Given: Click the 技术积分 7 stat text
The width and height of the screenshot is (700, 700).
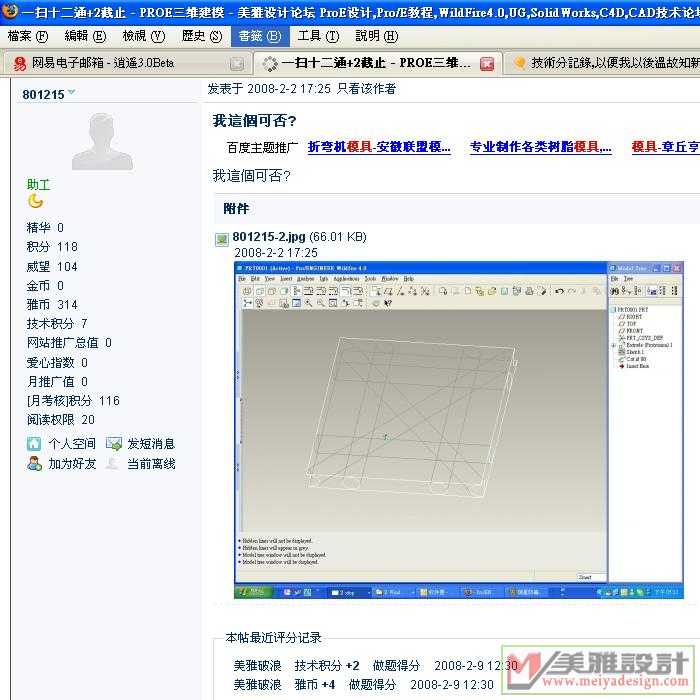Looking at the screenshot, I should (x=57, y=324).
